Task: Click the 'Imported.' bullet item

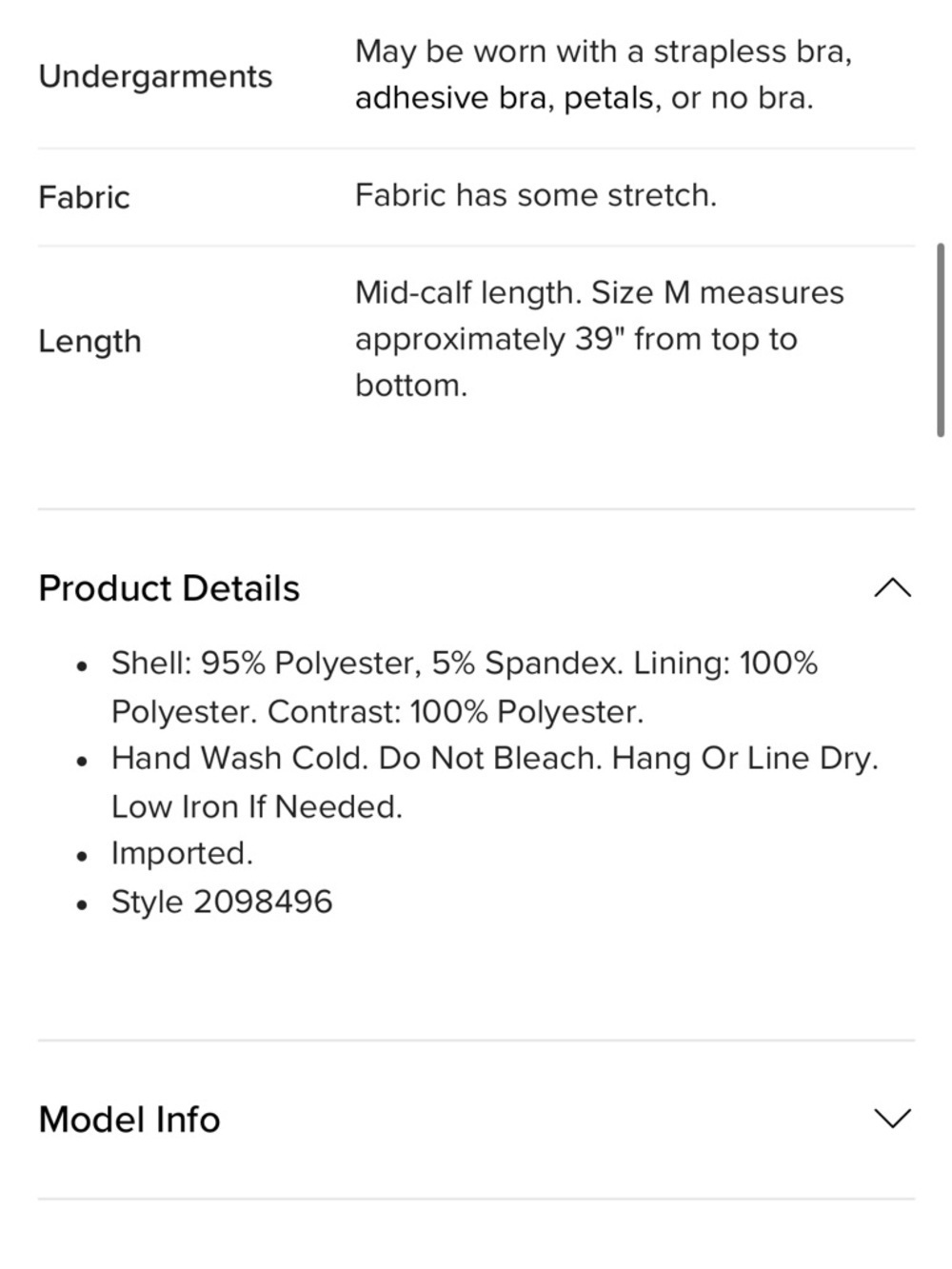Action: [x=182, y=853]
